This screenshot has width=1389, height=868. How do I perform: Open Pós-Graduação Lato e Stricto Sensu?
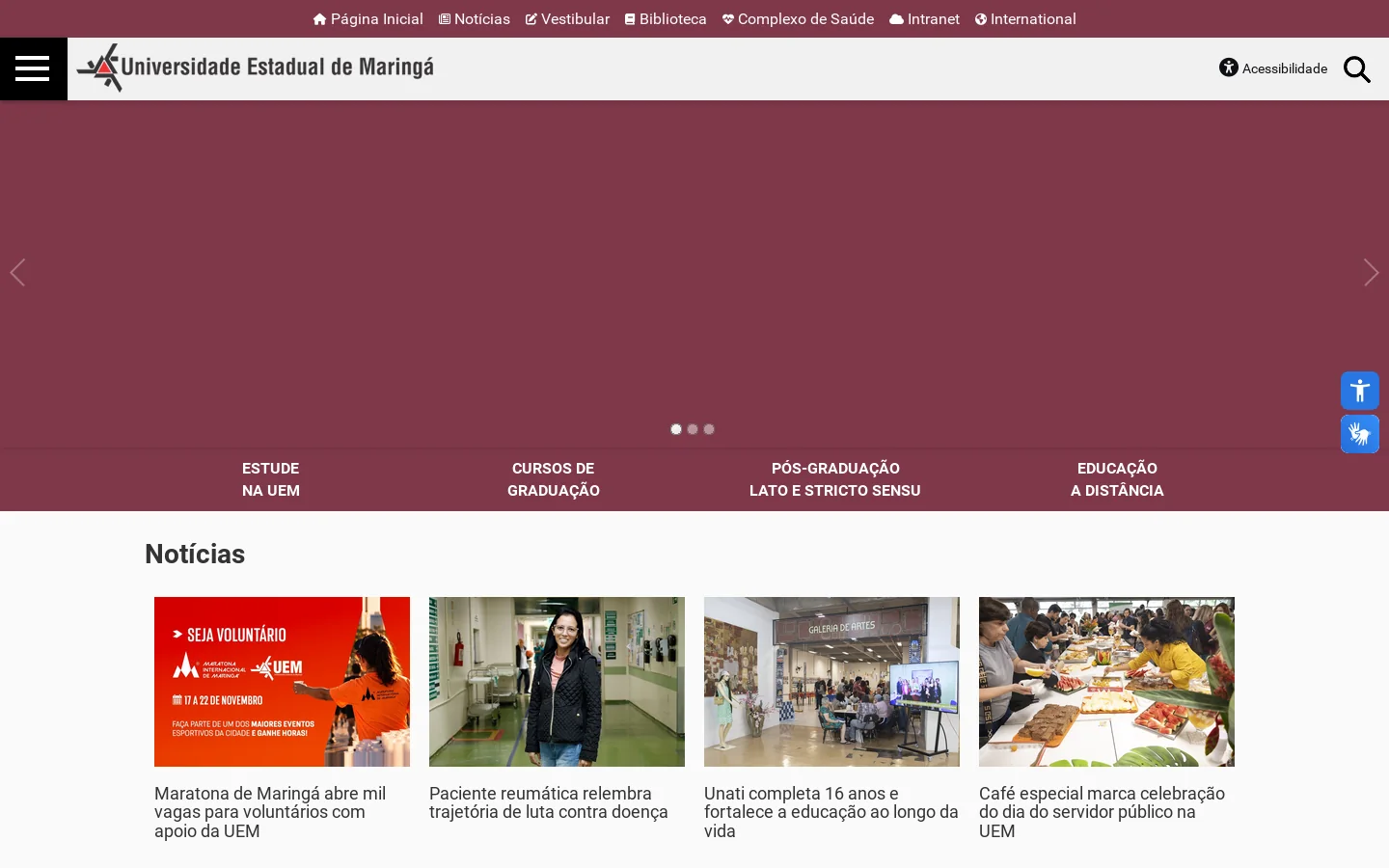[x=835, y=479]
